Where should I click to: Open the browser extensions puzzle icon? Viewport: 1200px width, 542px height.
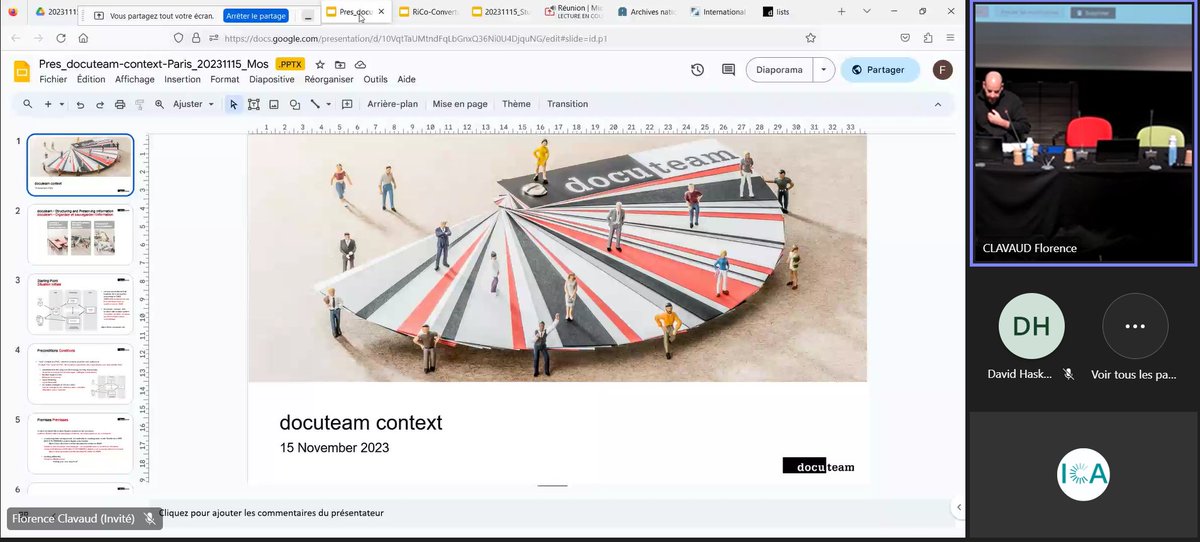pos(929,38)
